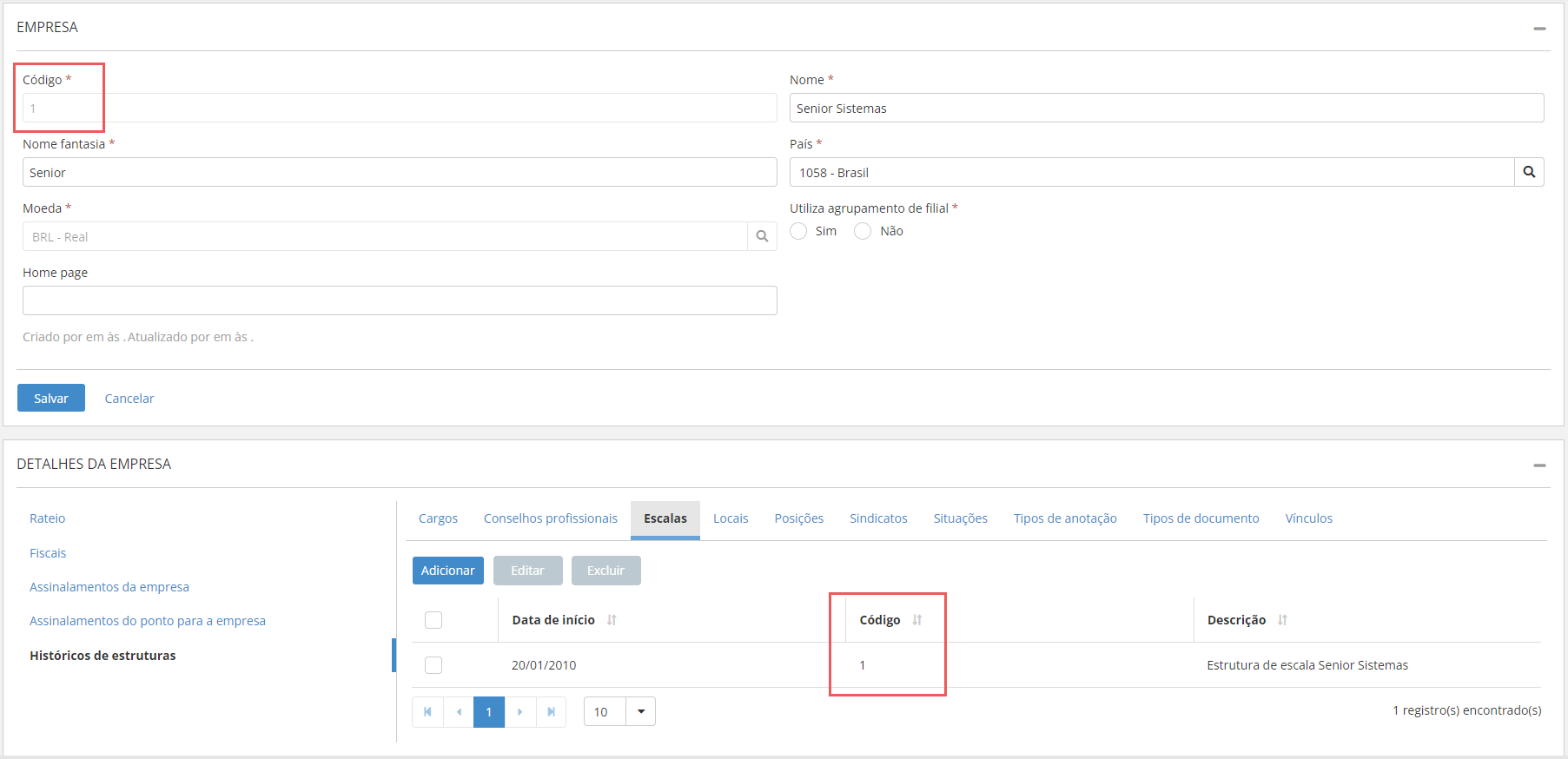The width and height of the screenshot is (1568, 759).
Task: Click the 20/01/2010 date cell
Action: tap(544, 665)
